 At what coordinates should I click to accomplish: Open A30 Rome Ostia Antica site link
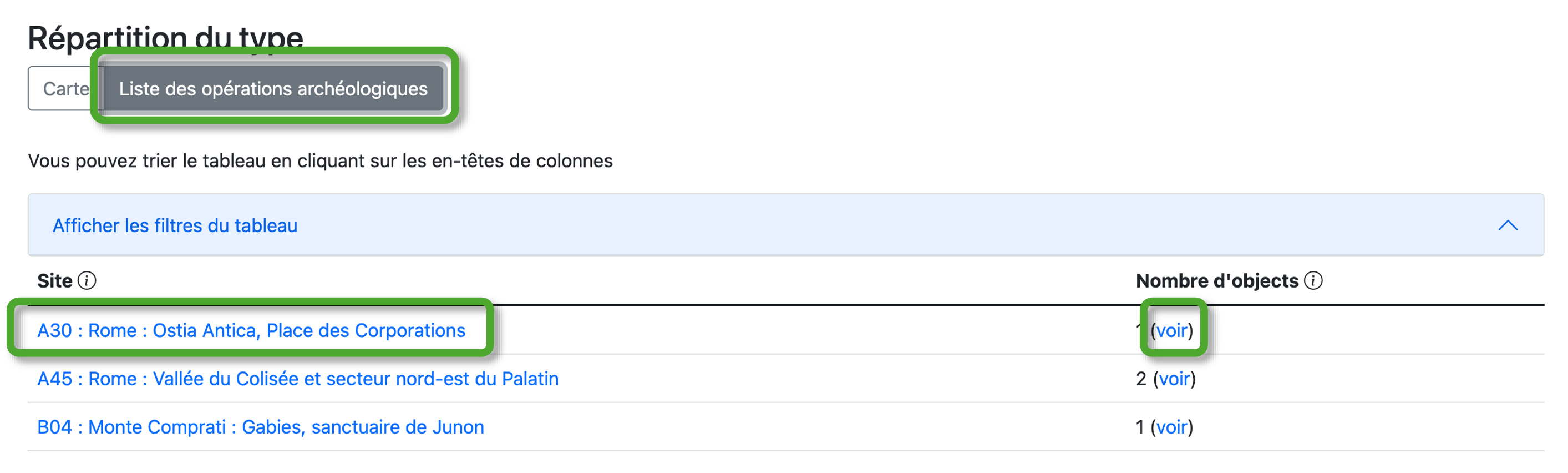251,330
